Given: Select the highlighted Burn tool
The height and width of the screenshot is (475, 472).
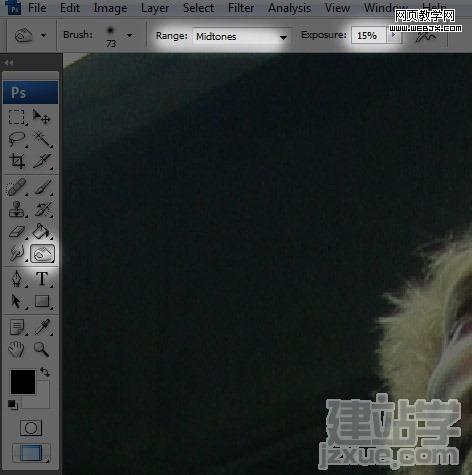Looking at the screenshot, I should point(42,254).
